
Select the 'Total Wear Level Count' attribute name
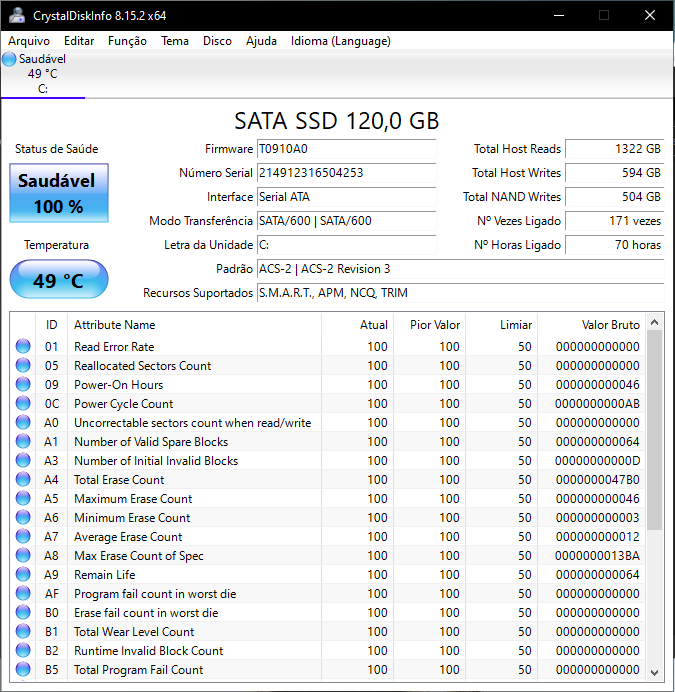tap(134, 632)
